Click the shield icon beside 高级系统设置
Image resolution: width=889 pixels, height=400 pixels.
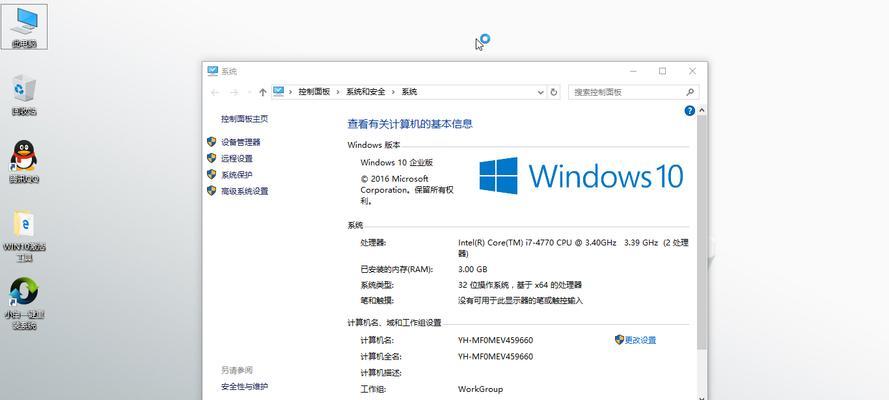pos(211,191)
